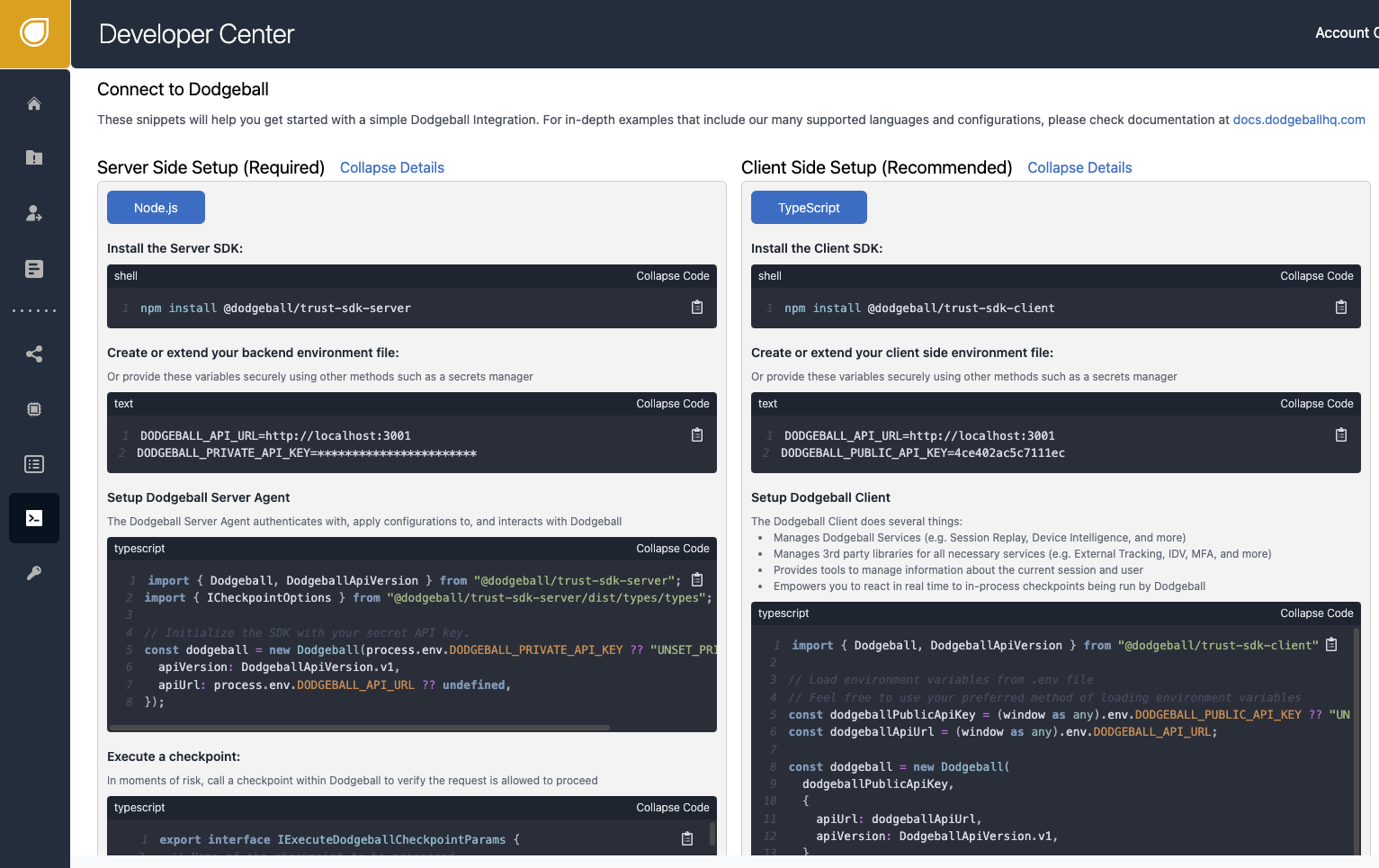
Task: Click the DODGEBALL_PUBLIC_API_KEY=4ce402ac5c7111ec line
Action: 923,452
